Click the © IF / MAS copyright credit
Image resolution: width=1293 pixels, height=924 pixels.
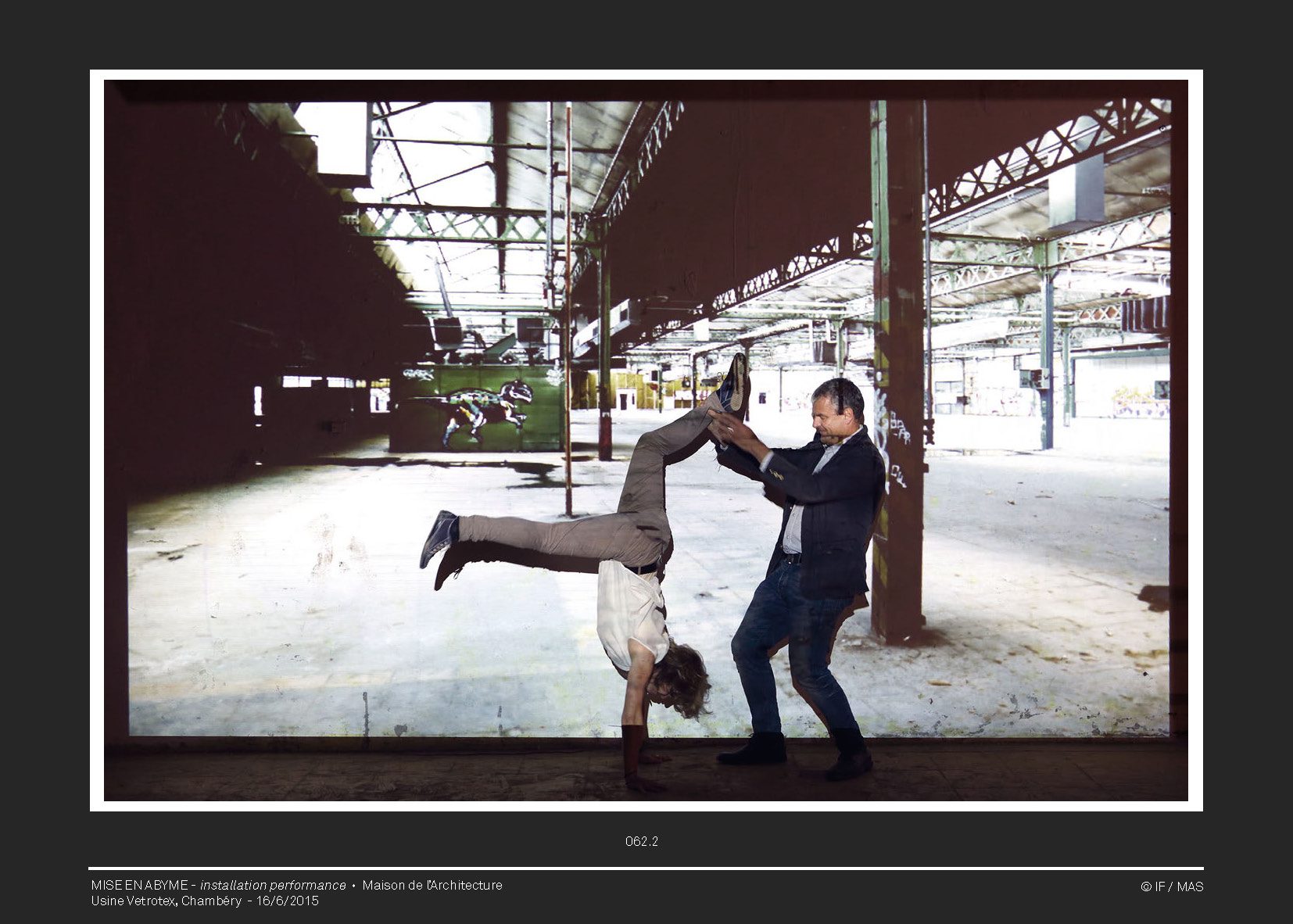pos(1171,886)
